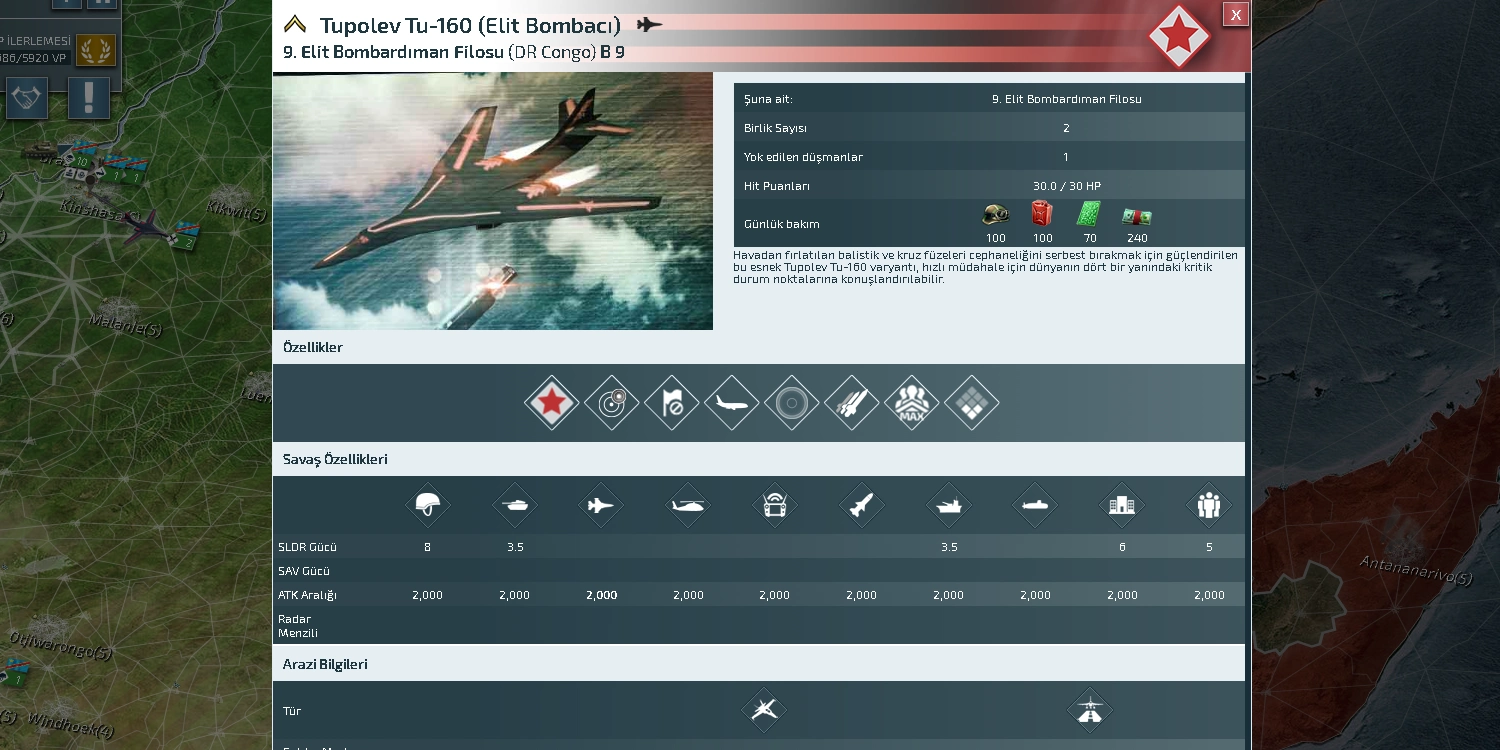The width and height of the screenshot is (1500, 750).
Task: Click the bold 2,000 attack range for aircraft
Action: (x=601, y=595)
